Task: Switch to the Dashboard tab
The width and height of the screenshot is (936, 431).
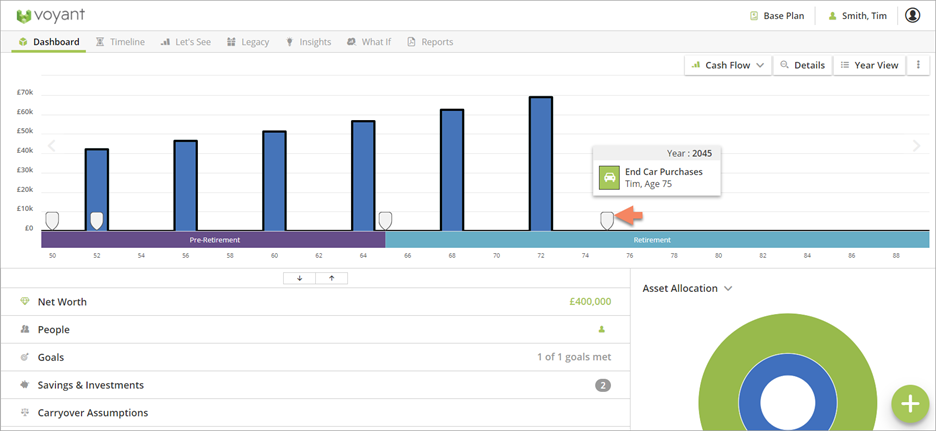Action: 49,42
